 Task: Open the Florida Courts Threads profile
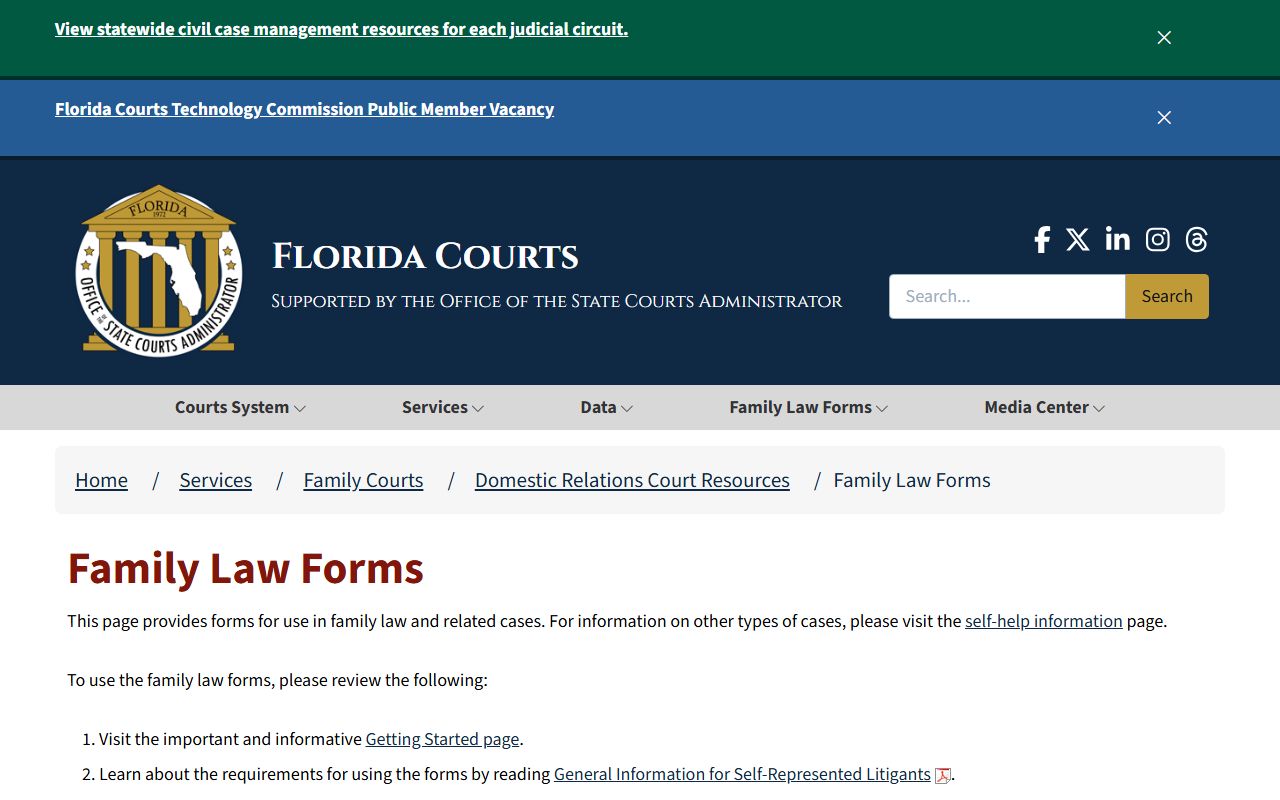pyautogui.click(x=1197, y=240)
